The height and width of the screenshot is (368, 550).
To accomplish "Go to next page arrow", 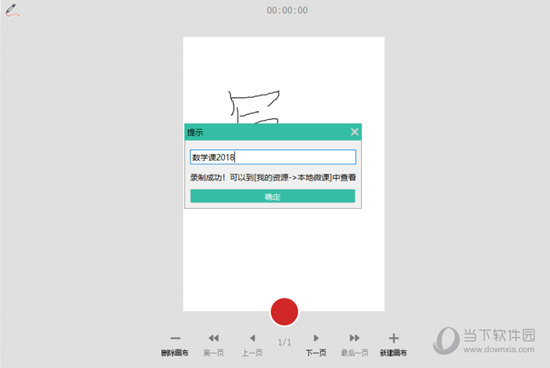I will pos(316,338).
